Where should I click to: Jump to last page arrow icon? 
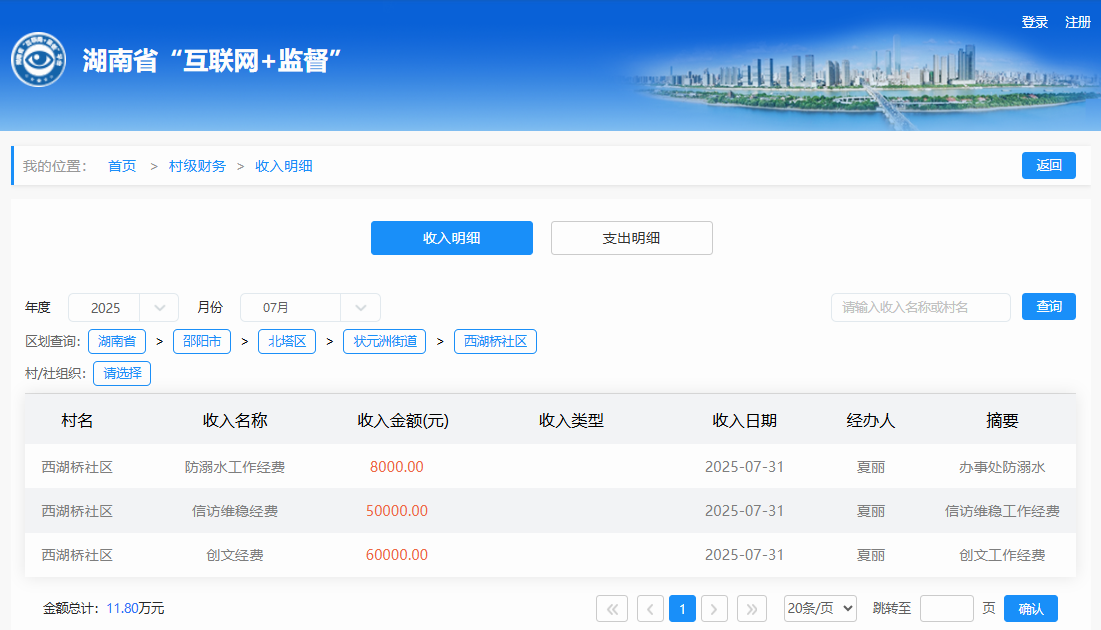click(x=752, y=608)
